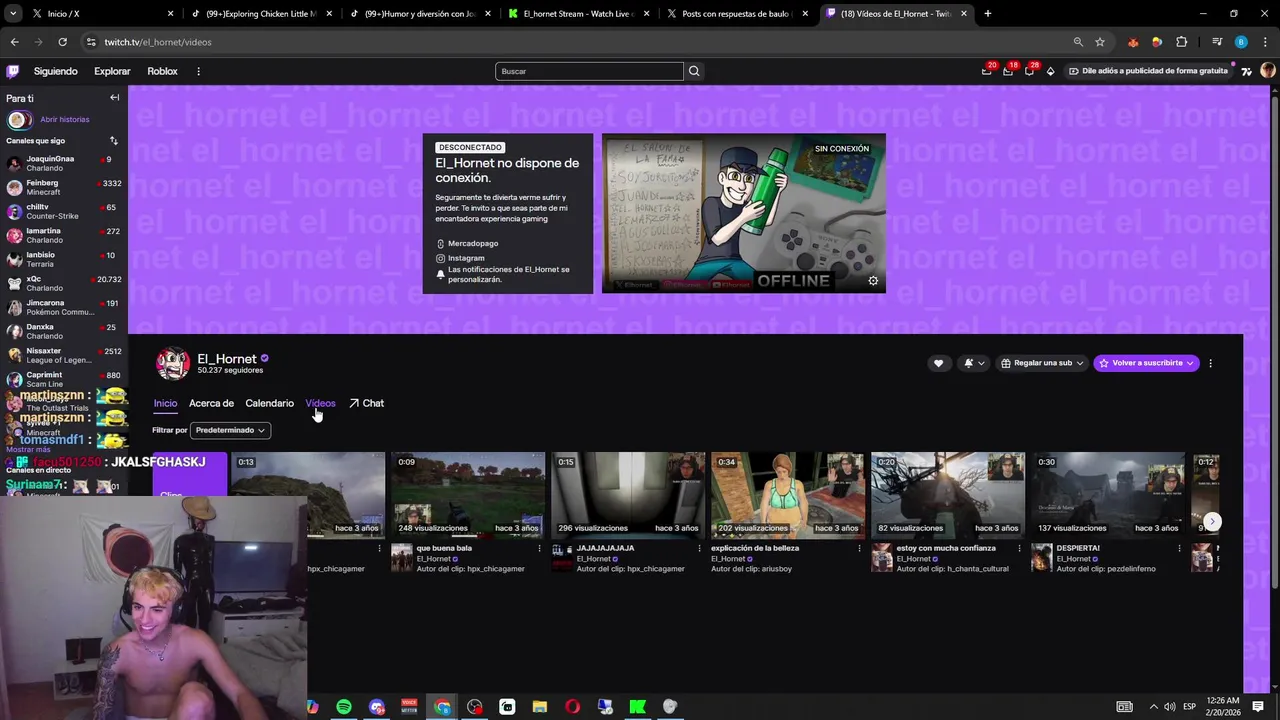Expand 'Regalar una sub' dropdown
The width and height of the screenshot is (1280, 720).
(1042, 363)
